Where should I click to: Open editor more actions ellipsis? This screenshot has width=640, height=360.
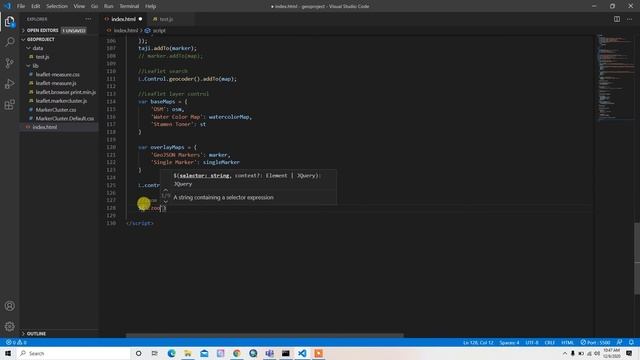pyautogui.click(x=629, y=19)
